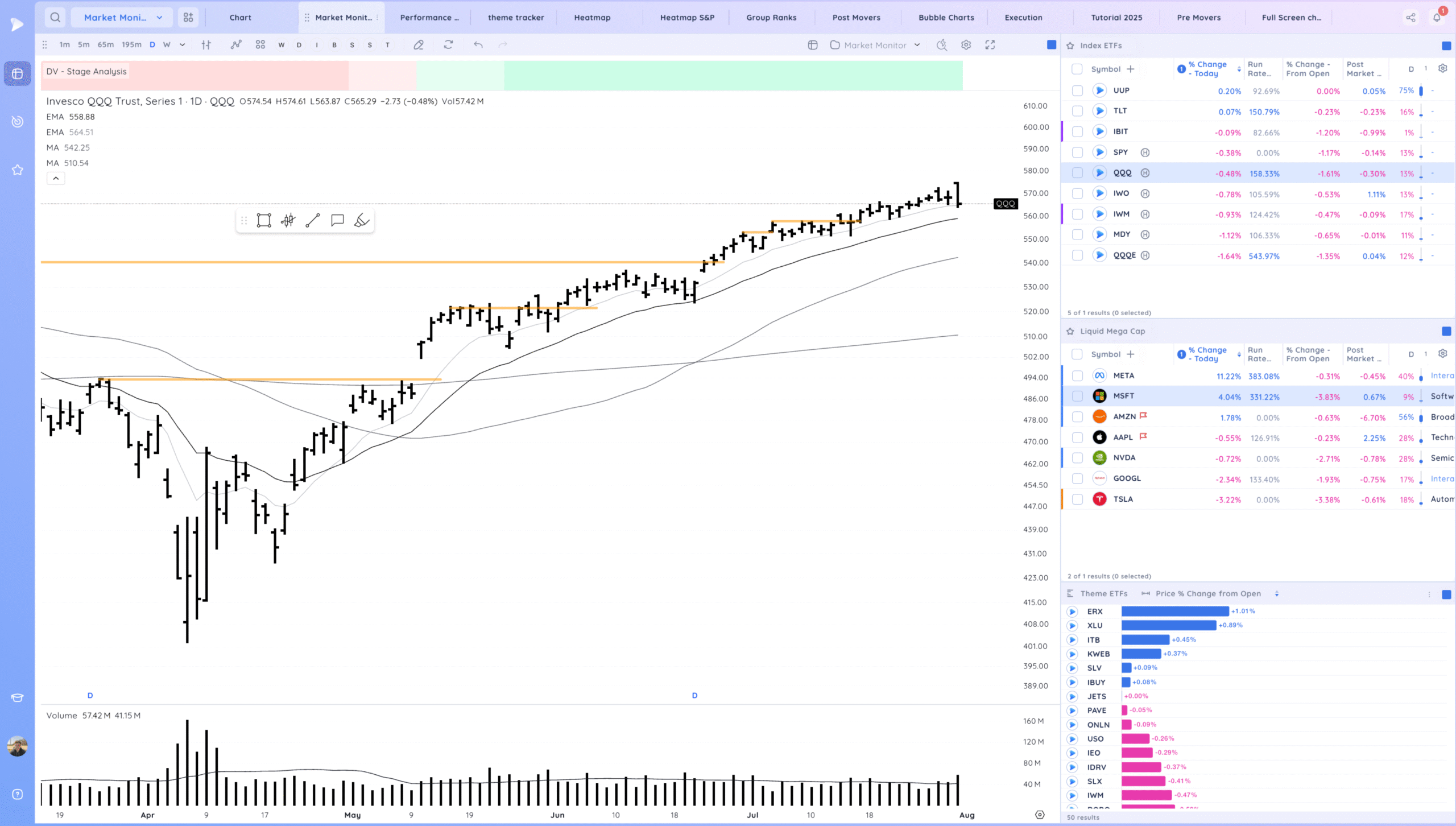The height and width of the screenshot is (826, 1456).
Task: Switch to the Heatmap tab
Action: (x=591, y=17)
